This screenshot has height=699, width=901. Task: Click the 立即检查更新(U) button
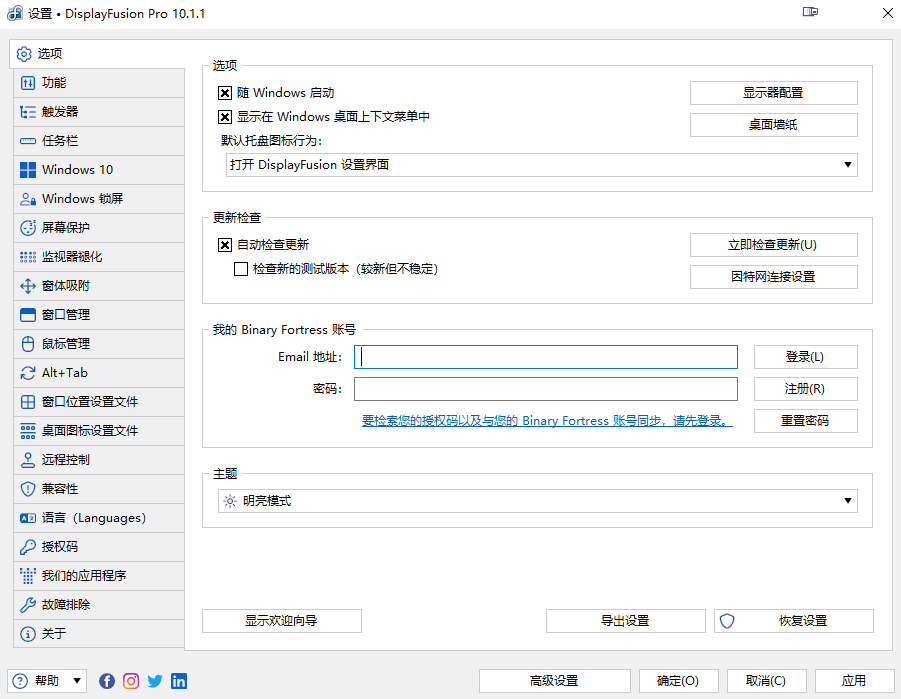pos(773,245)
